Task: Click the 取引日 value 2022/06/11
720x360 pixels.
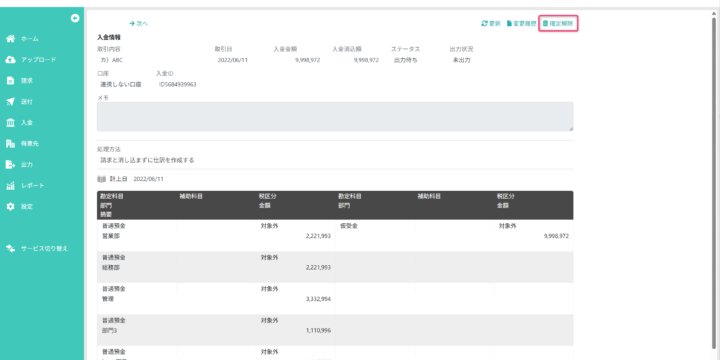Action: [x=233, y=60]
